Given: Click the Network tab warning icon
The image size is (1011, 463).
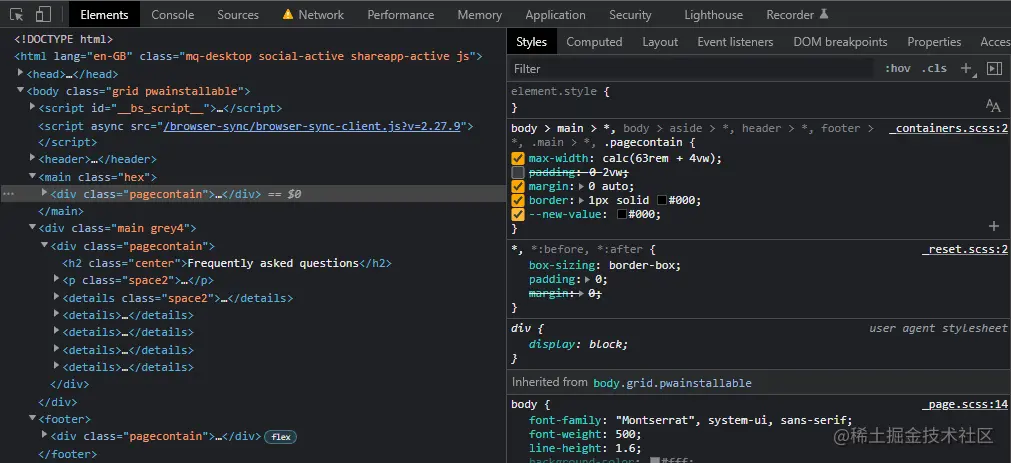Looking at the screenshot, I should coord(288,14).
